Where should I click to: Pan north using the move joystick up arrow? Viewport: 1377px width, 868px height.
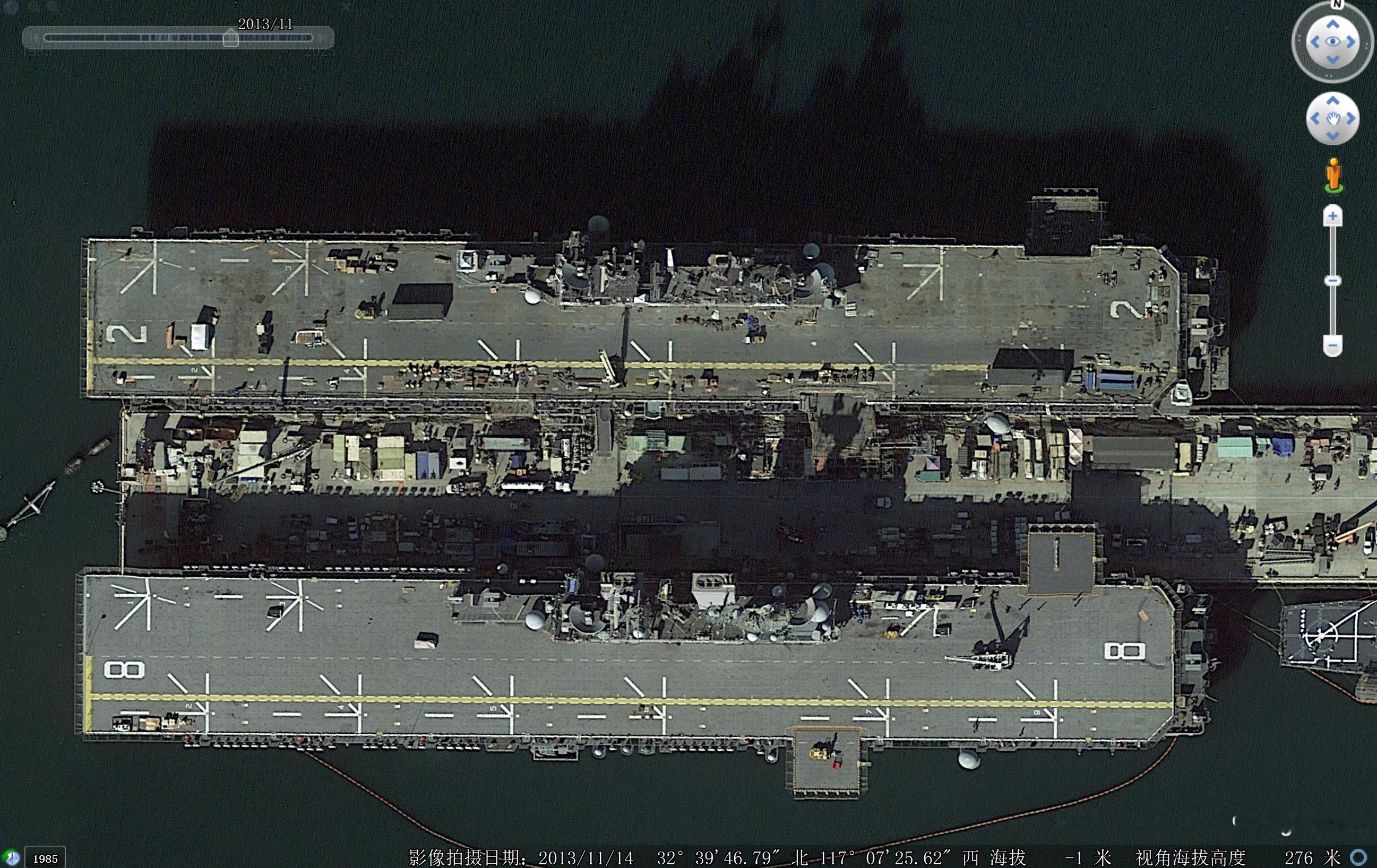pyautogui.click(x=1332, y=102)
